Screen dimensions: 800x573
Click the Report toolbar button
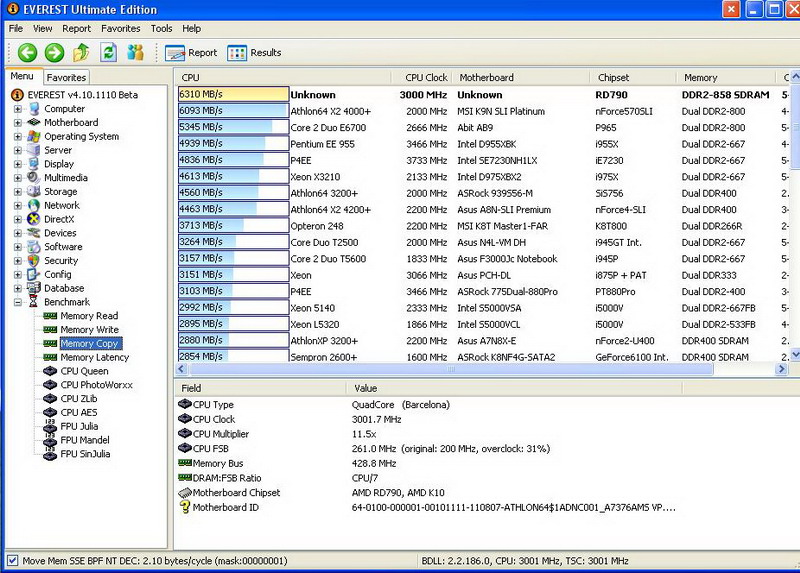tap(191, 53)
